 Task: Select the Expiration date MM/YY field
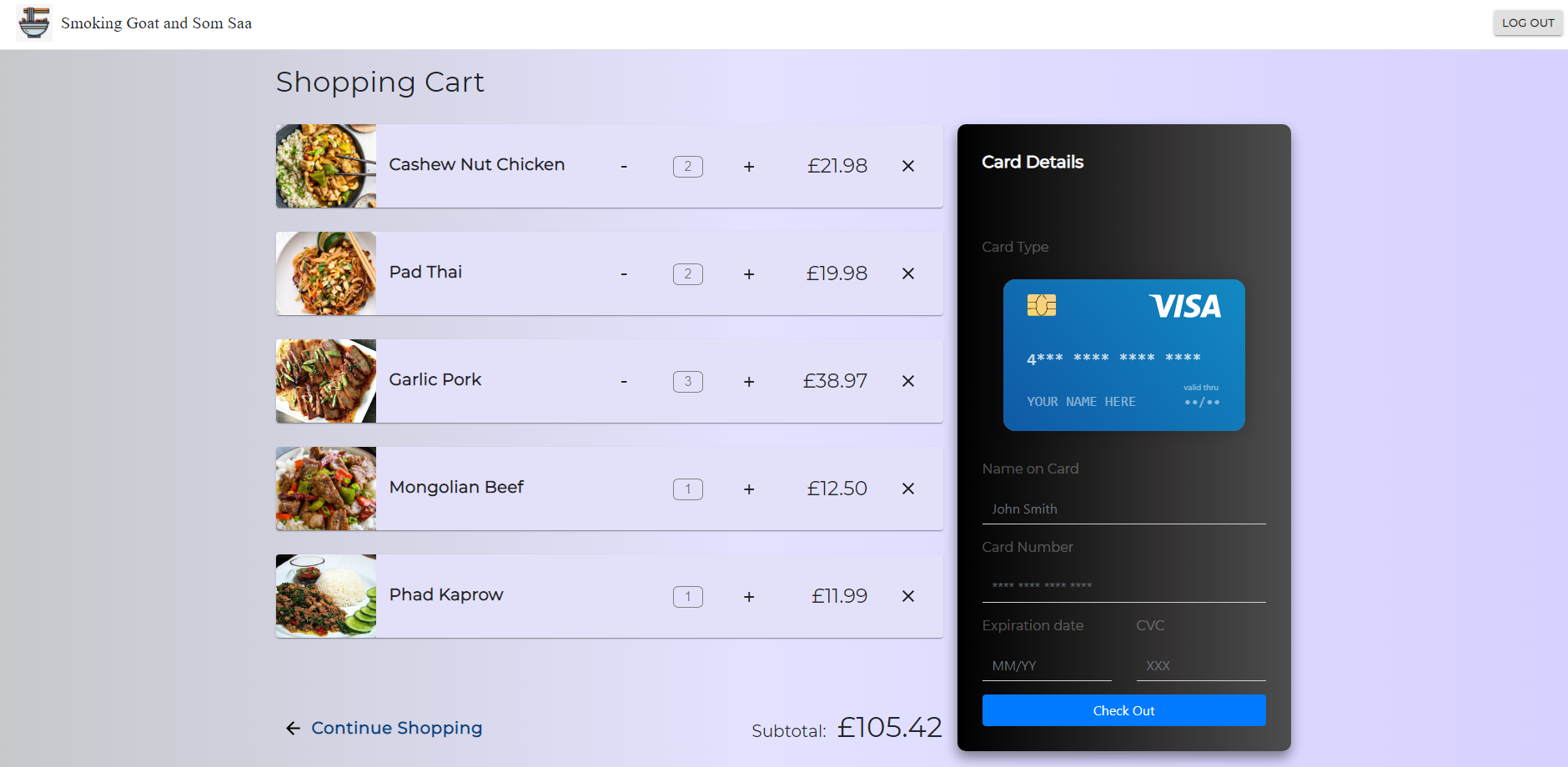click(1047, 665)
